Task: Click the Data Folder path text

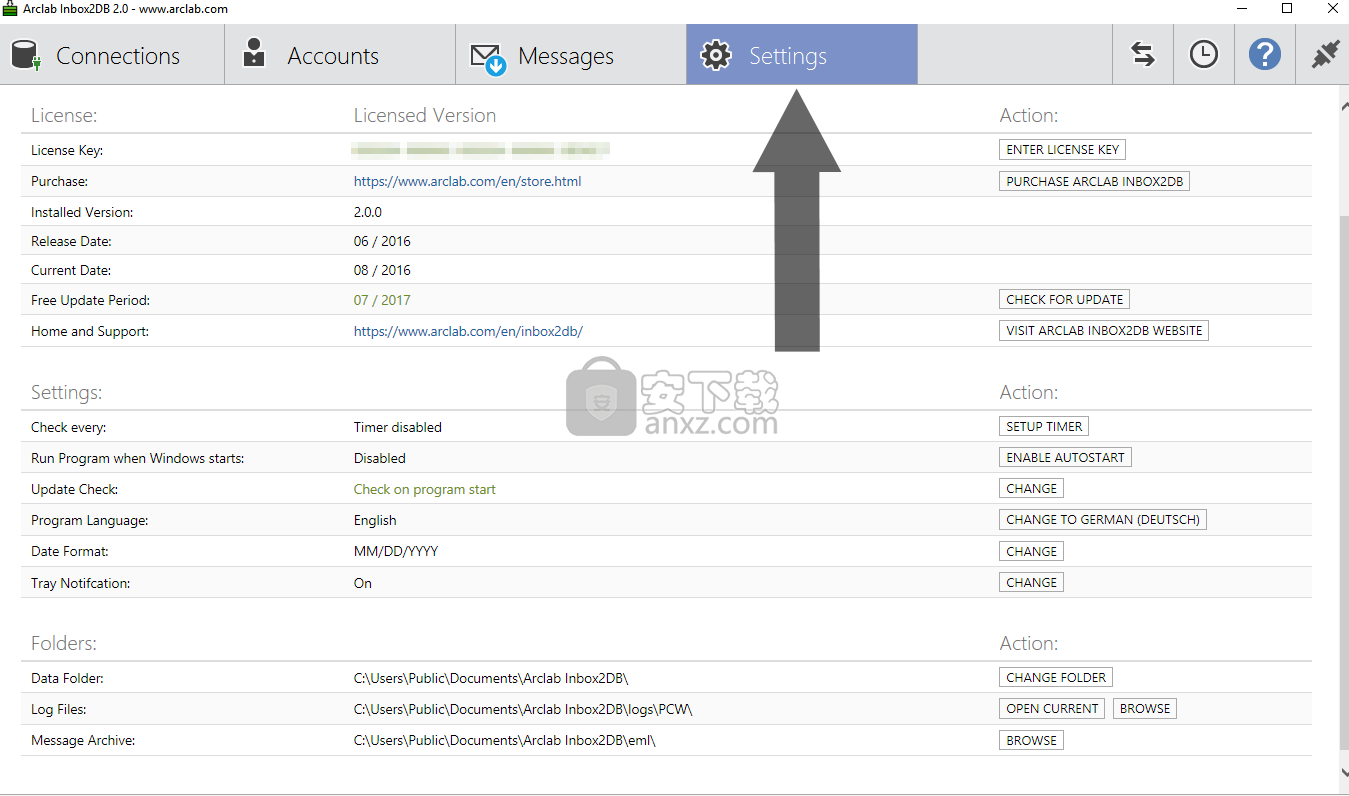Action: 491,678
